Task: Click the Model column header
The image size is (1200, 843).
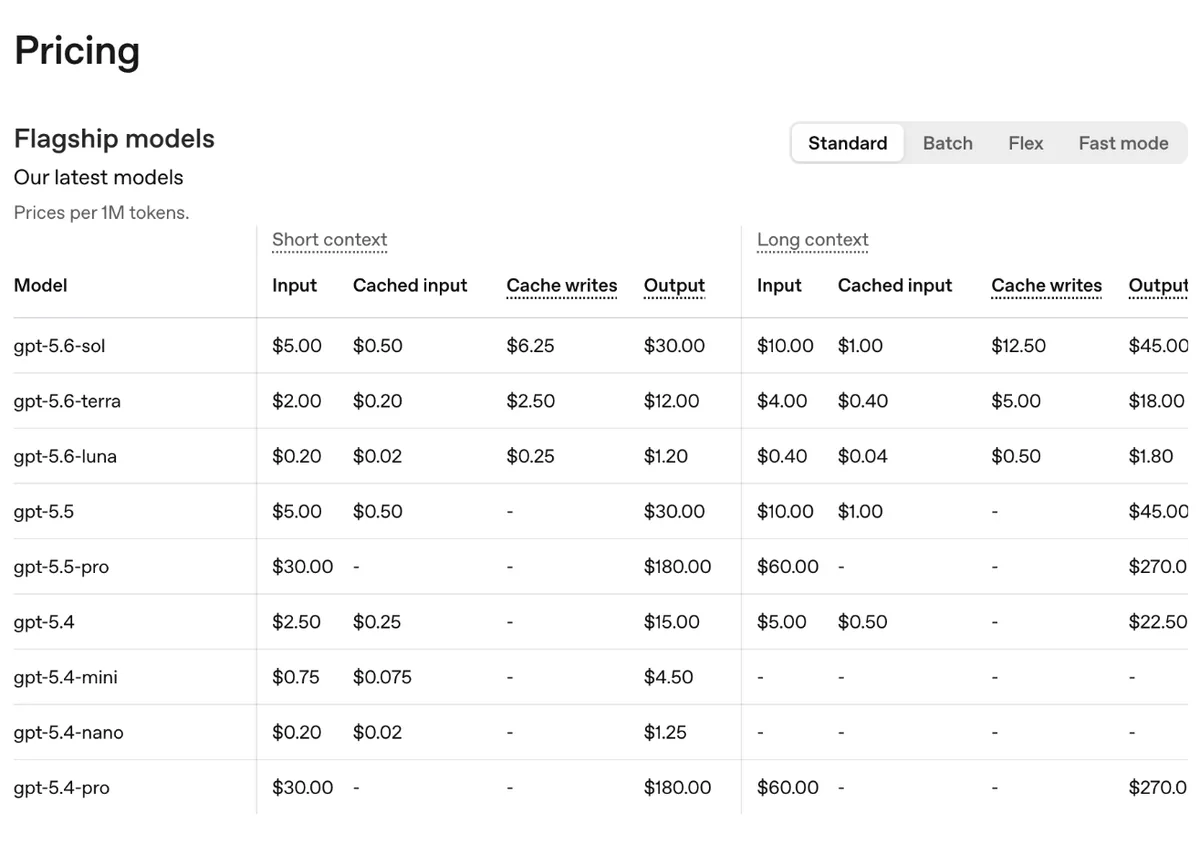Action: (x=41, y=286)
